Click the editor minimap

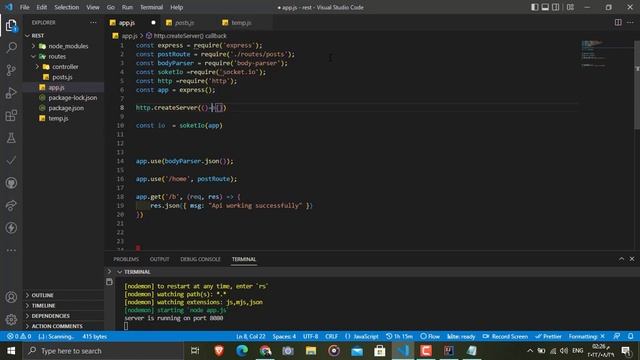tap(606, 53)
